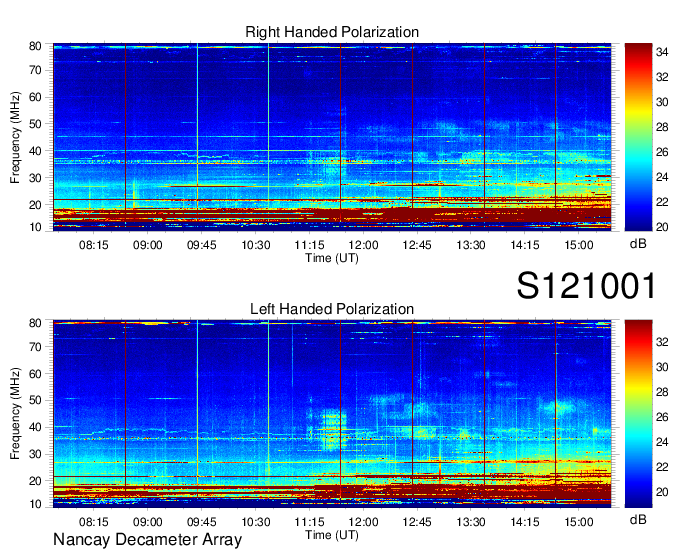Click the 80 MHz tick on Right Handed plot
The height and width of the screenshot is (552, 680).
point(35,46)
